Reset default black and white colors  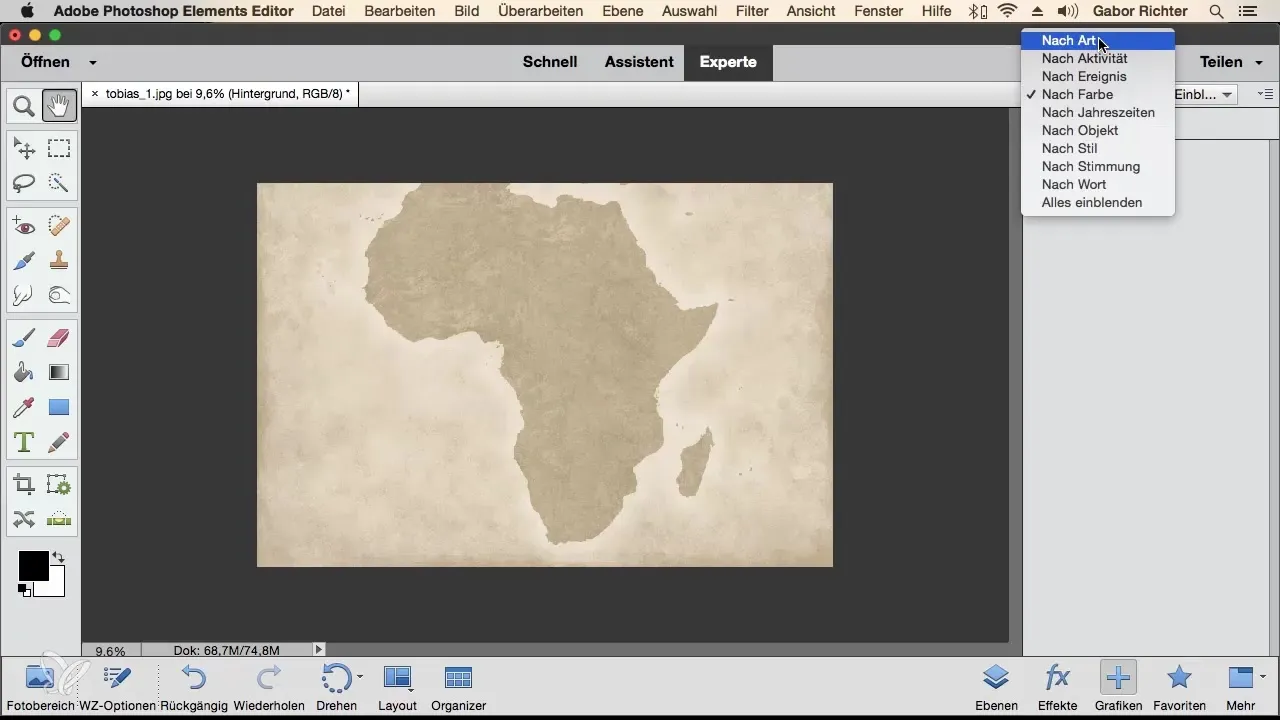[23, 589]
